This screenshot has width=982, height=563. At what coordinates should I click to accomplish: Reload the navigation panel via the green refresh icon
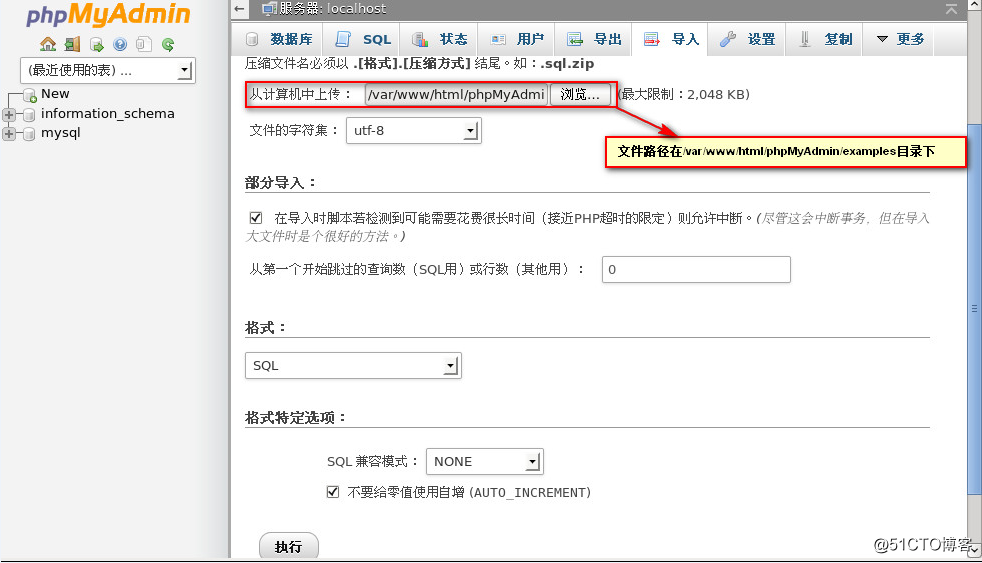tap(168, 44)
